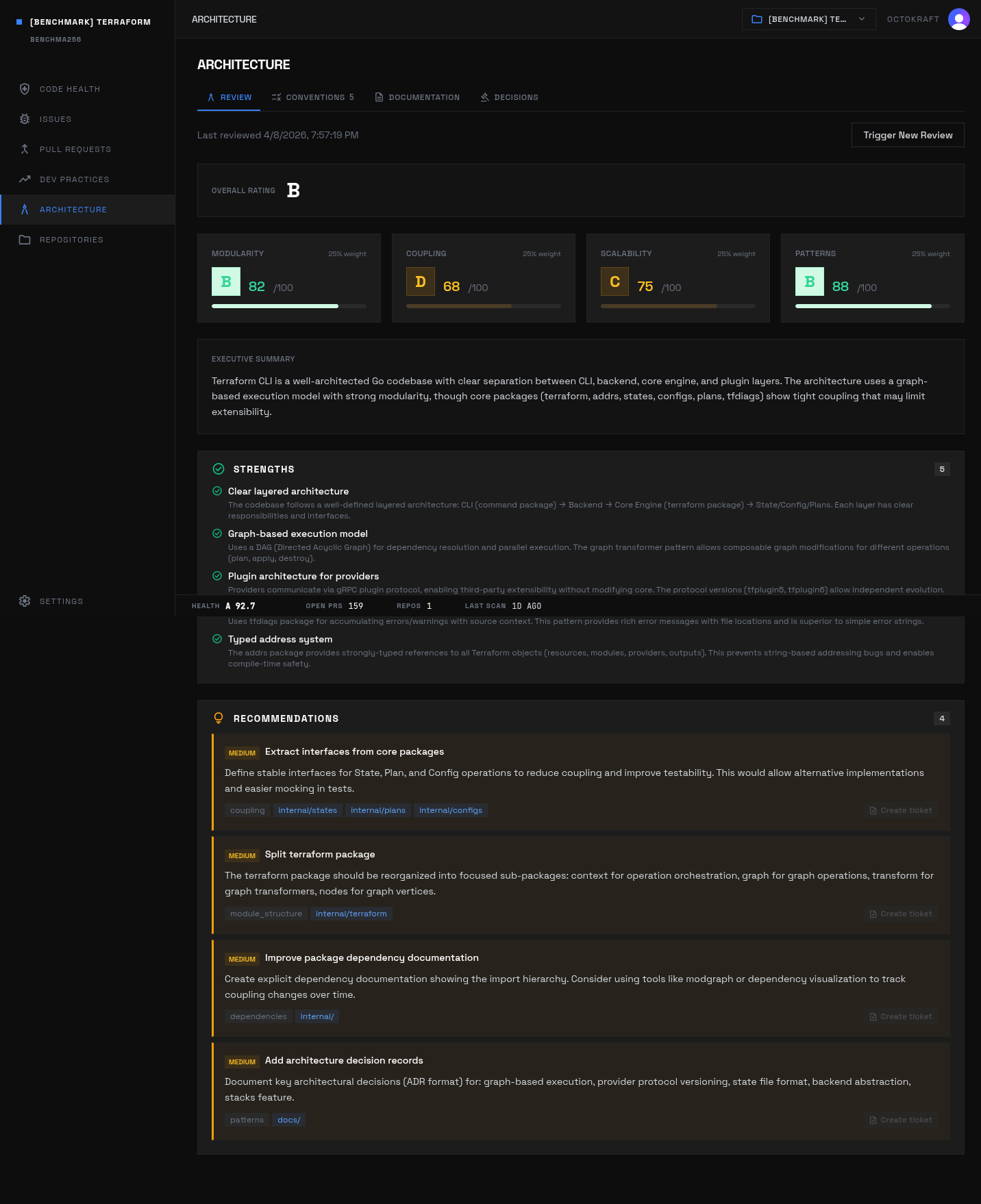The image size is (981, 1204).
Task: Open Pull Requests from the sidebar
Action: (x=88, y=149)
